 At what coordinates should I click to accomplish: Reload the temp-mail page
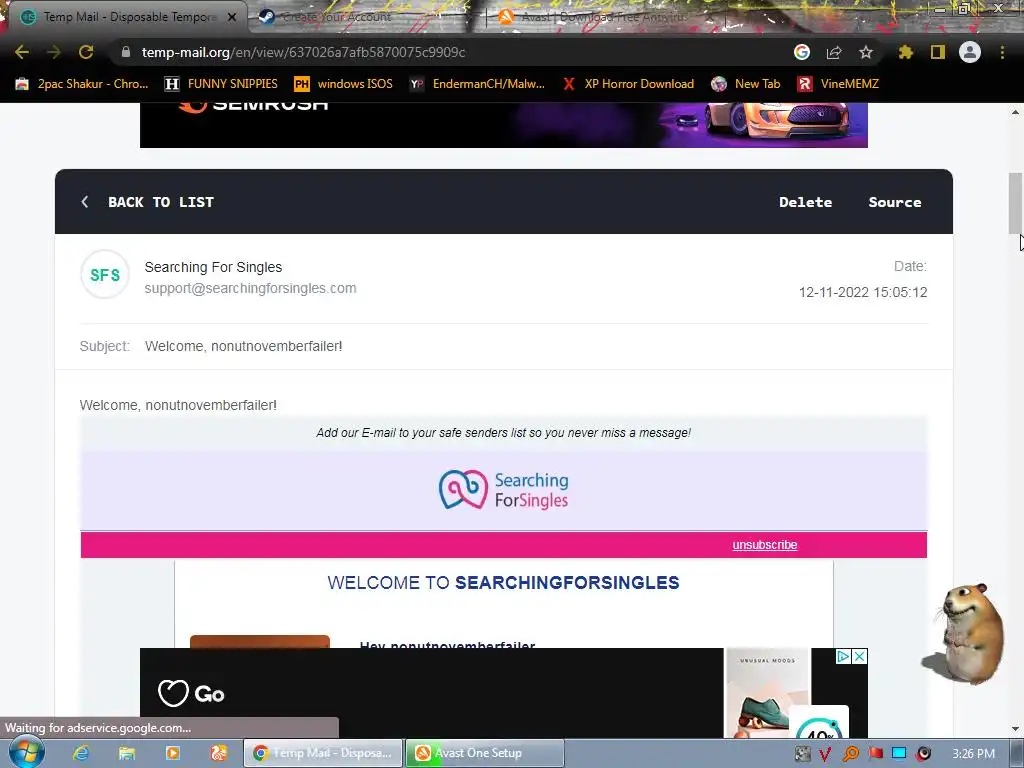[x=86, y=52]
